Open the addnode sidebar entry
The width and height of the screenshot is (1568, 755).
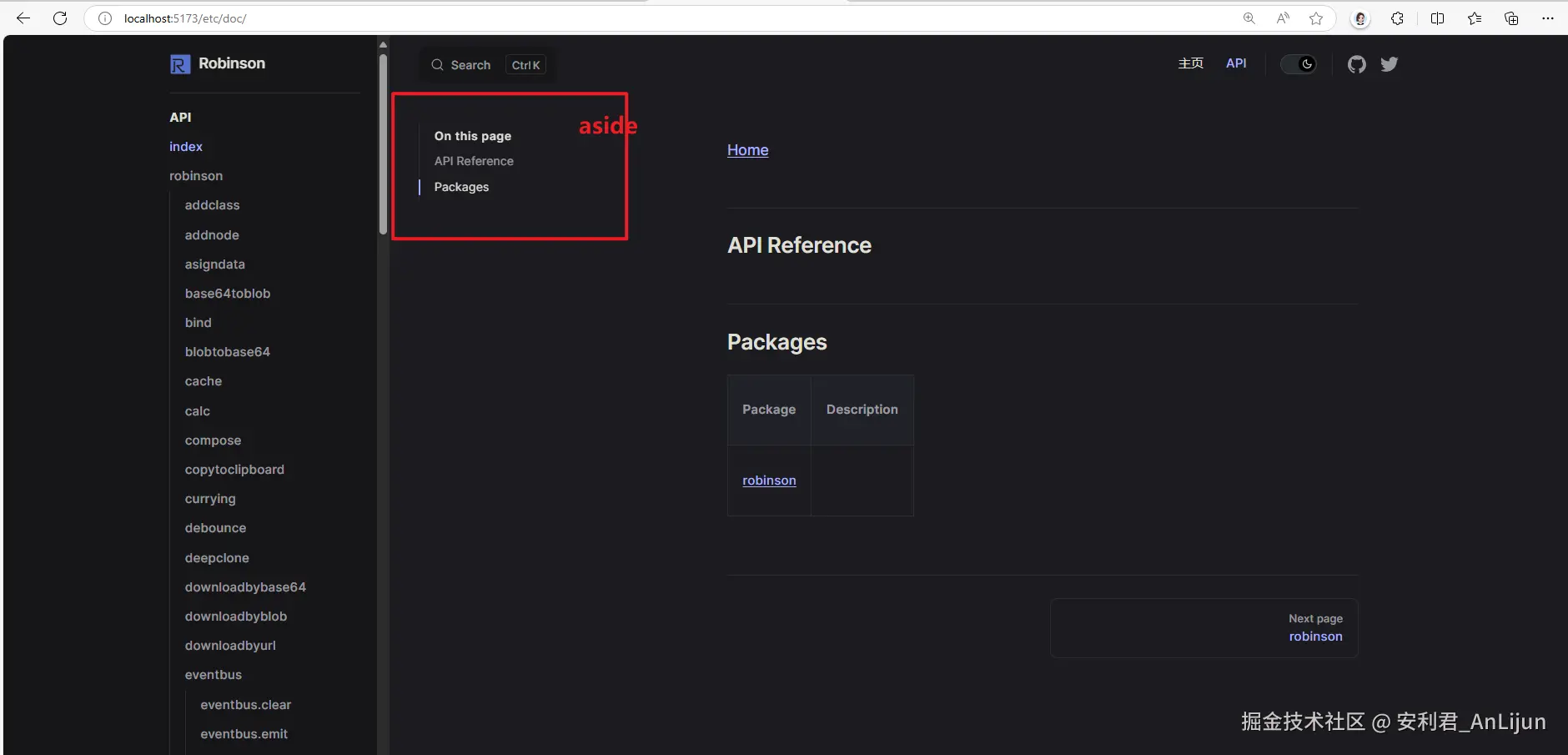[212, 235]
